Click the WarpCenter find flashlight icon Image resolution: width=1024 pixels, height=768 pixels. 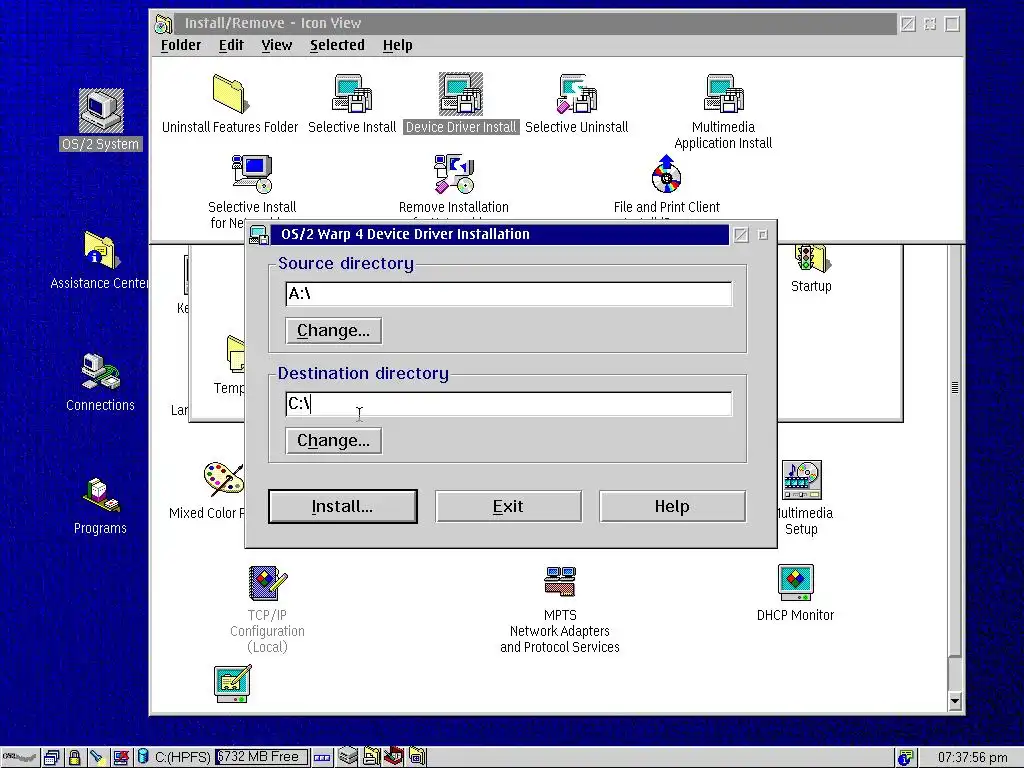tap(97, 758)
